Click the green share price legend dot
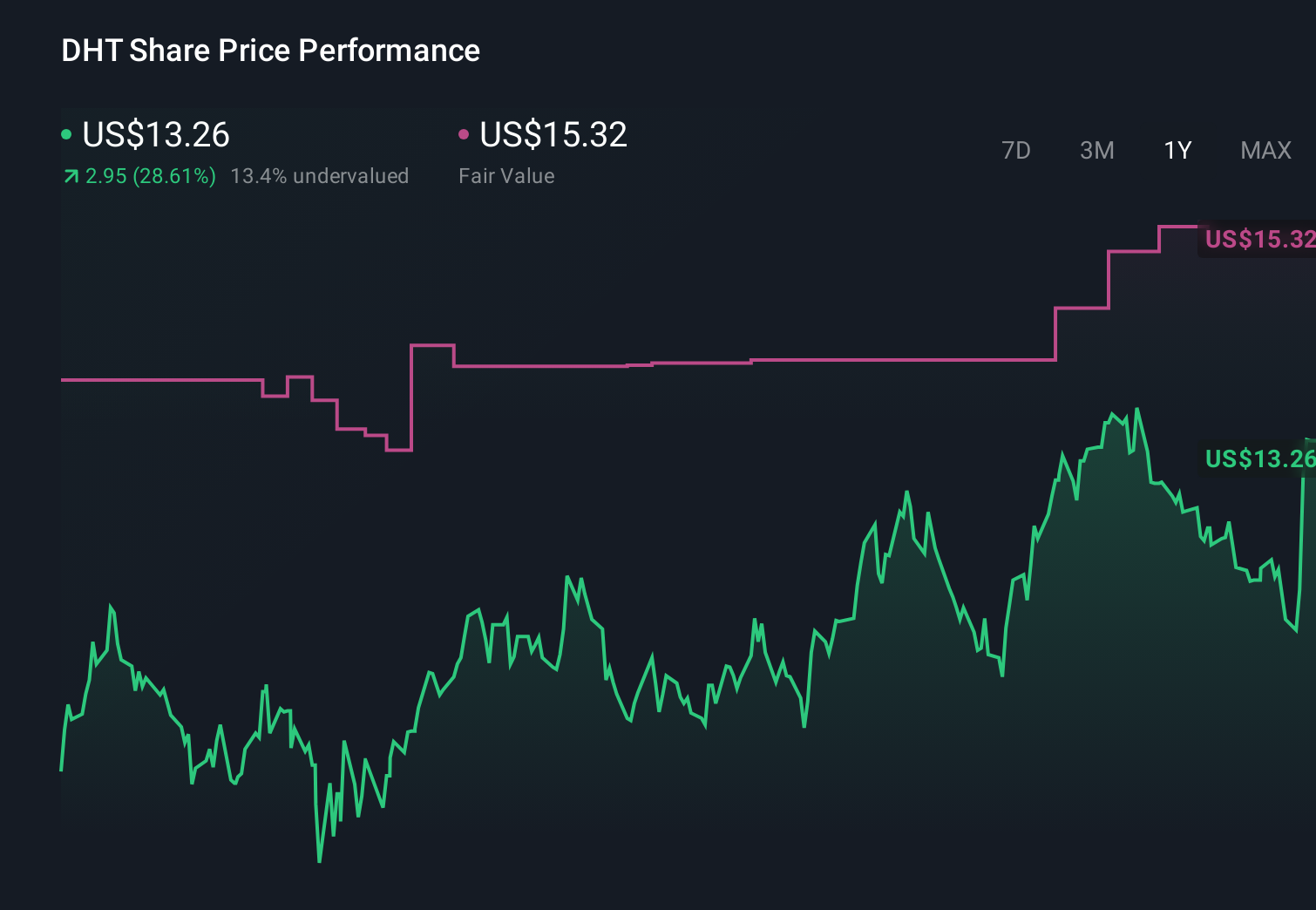This screenshot has width=1316, height=910. pos(67,134)
